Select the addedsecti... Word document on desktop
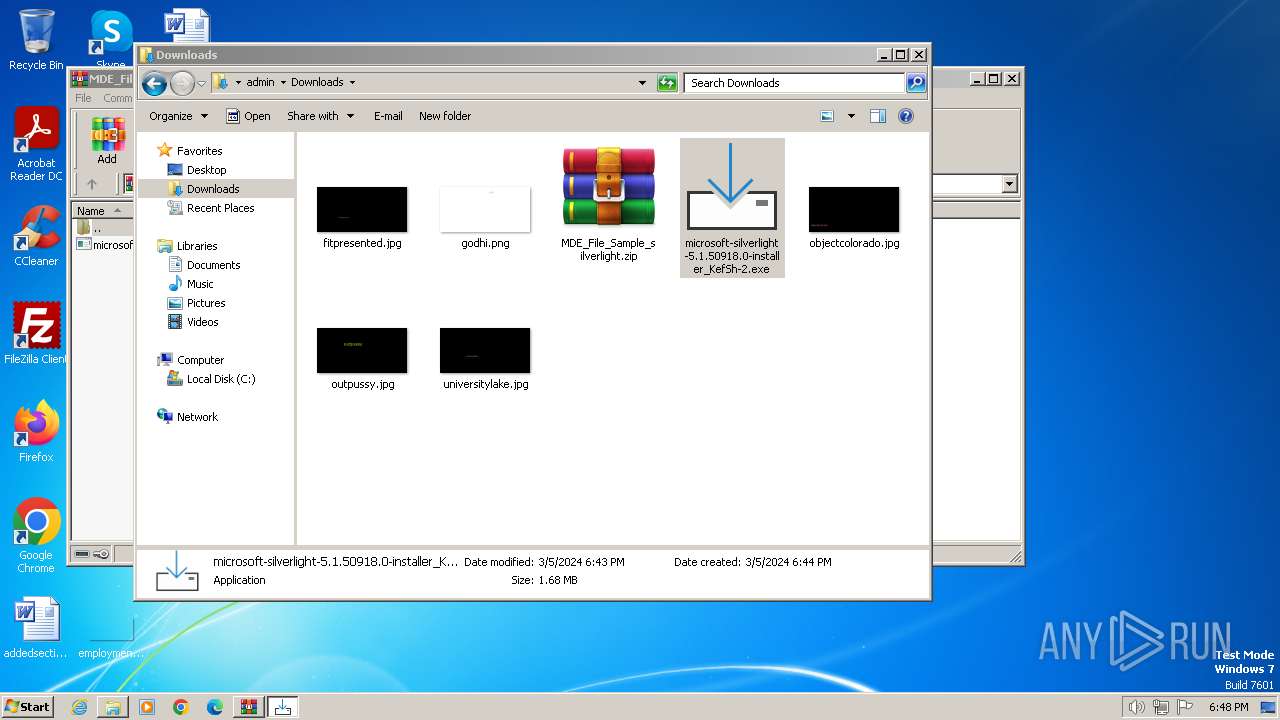The height and width of the screenshot is (720, 1280). pyautogui.click(x=36, y=629)
